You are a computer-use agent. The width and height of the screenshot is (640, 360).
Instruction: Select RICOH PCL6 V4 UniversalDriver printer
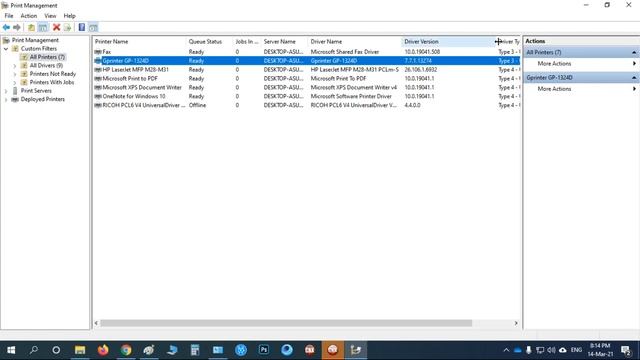click(144, 105)
